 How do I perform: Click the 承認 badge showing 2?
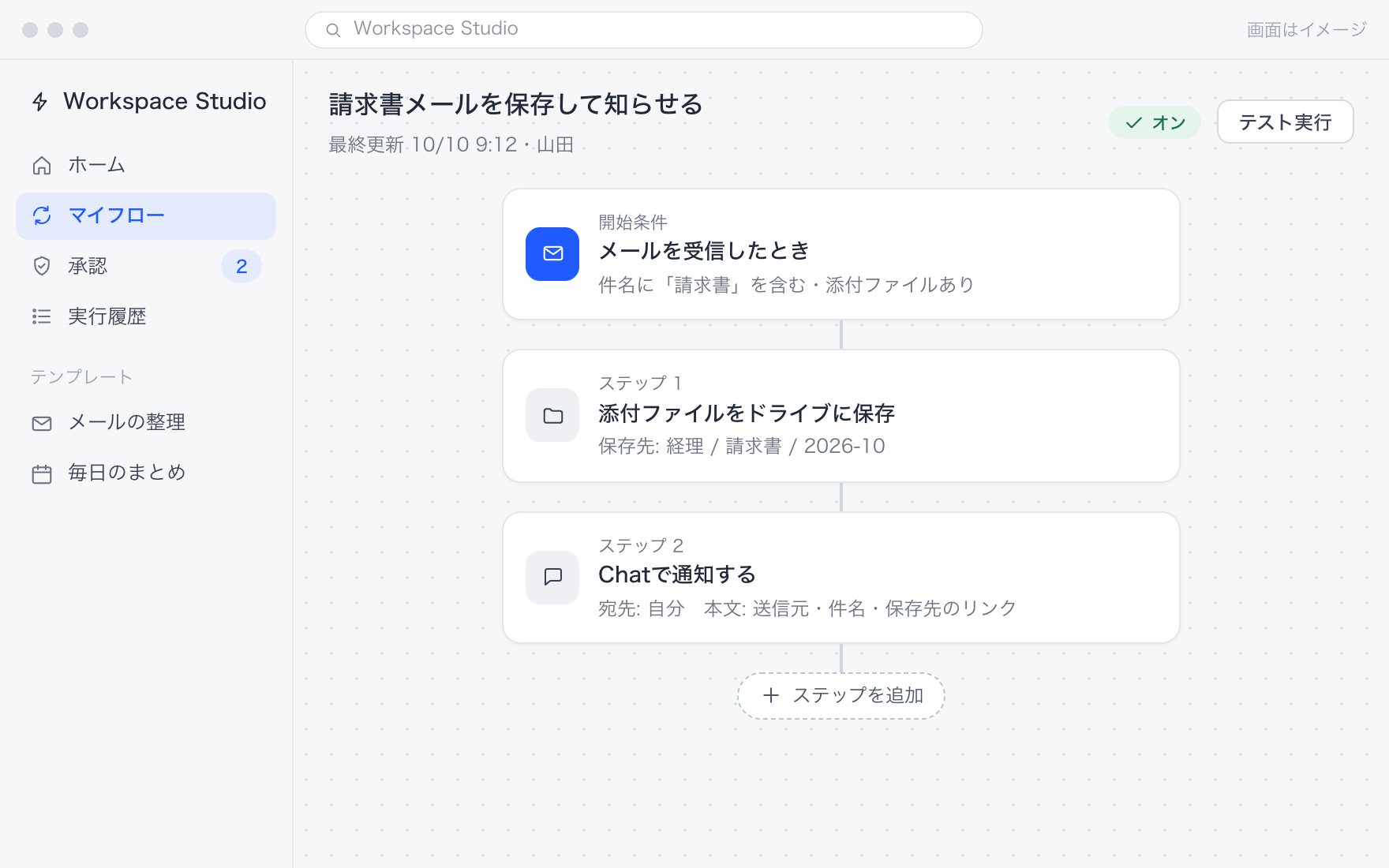(241, 266)
